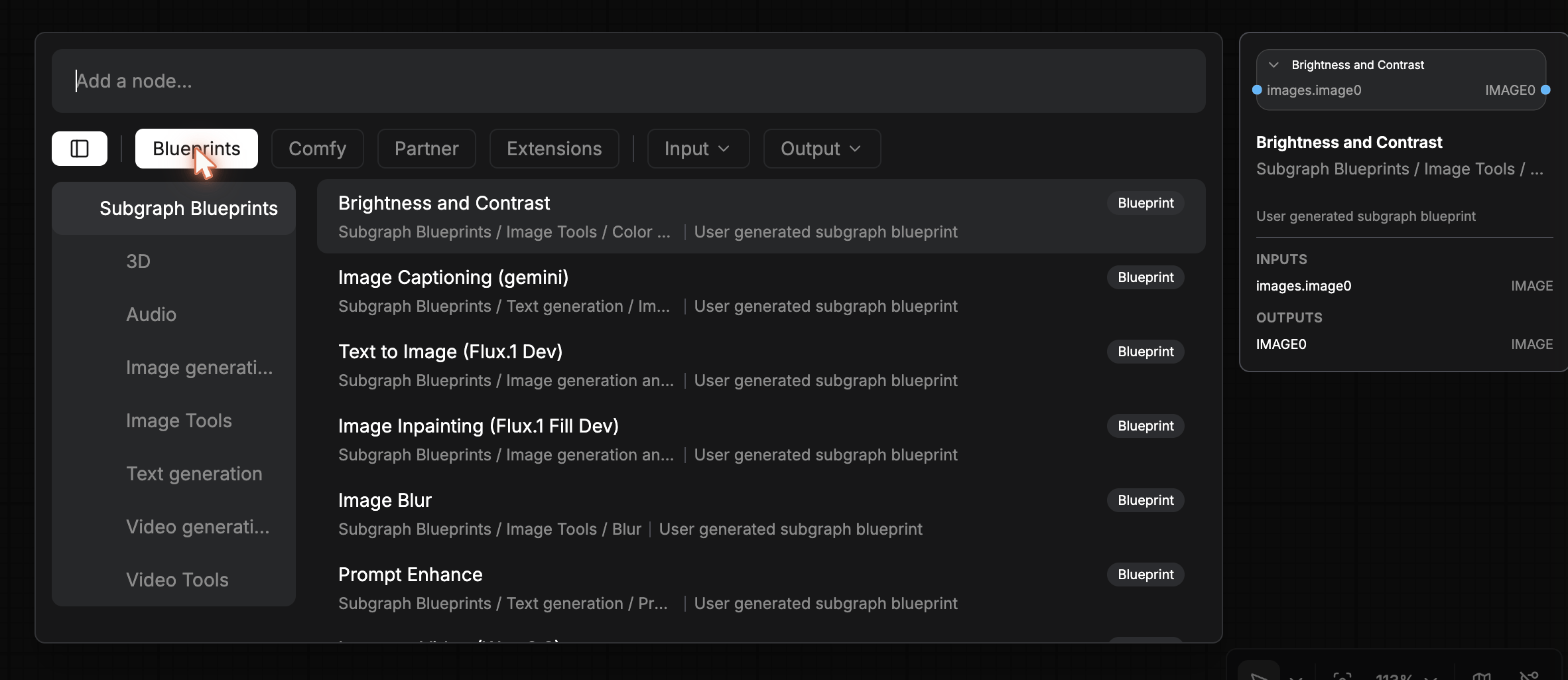Add the Image Inpainting (Flux.1 Fill Dev) blueprint

coord(761,439)
